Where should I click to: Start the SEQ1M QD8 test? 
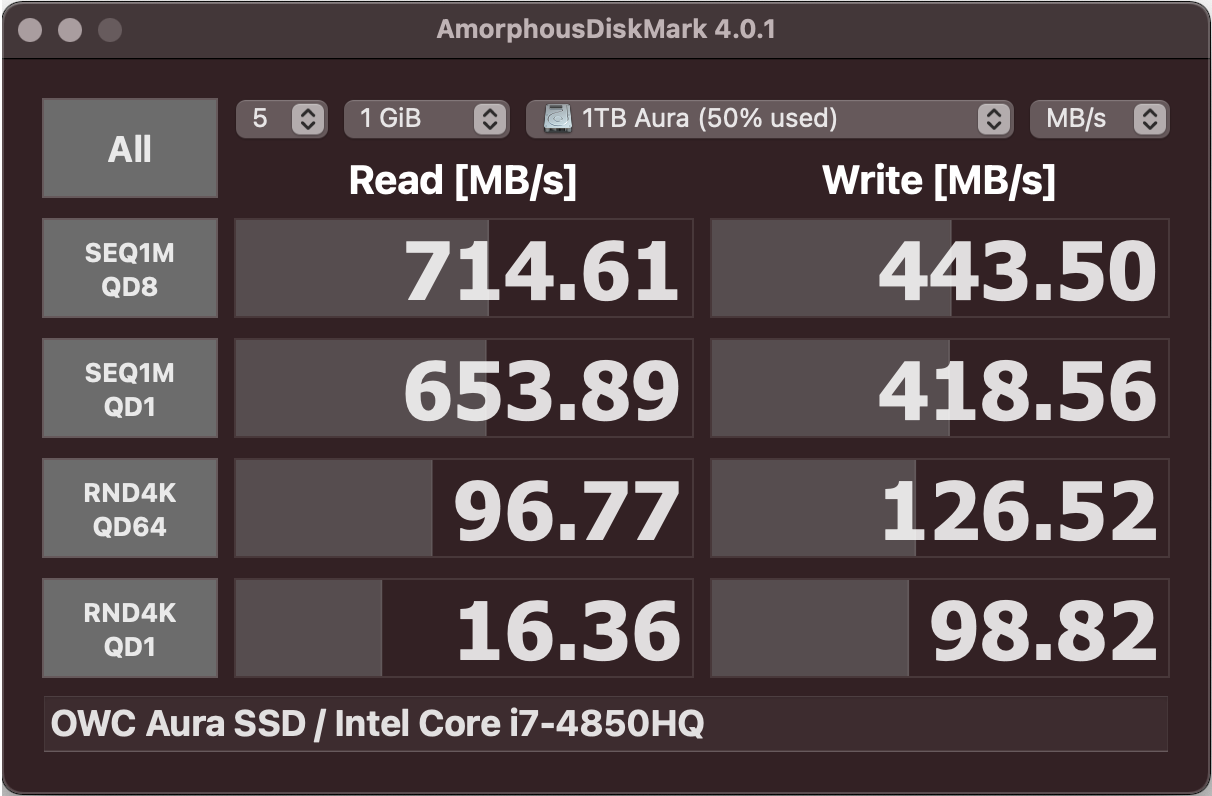click(x=130, y=269)
